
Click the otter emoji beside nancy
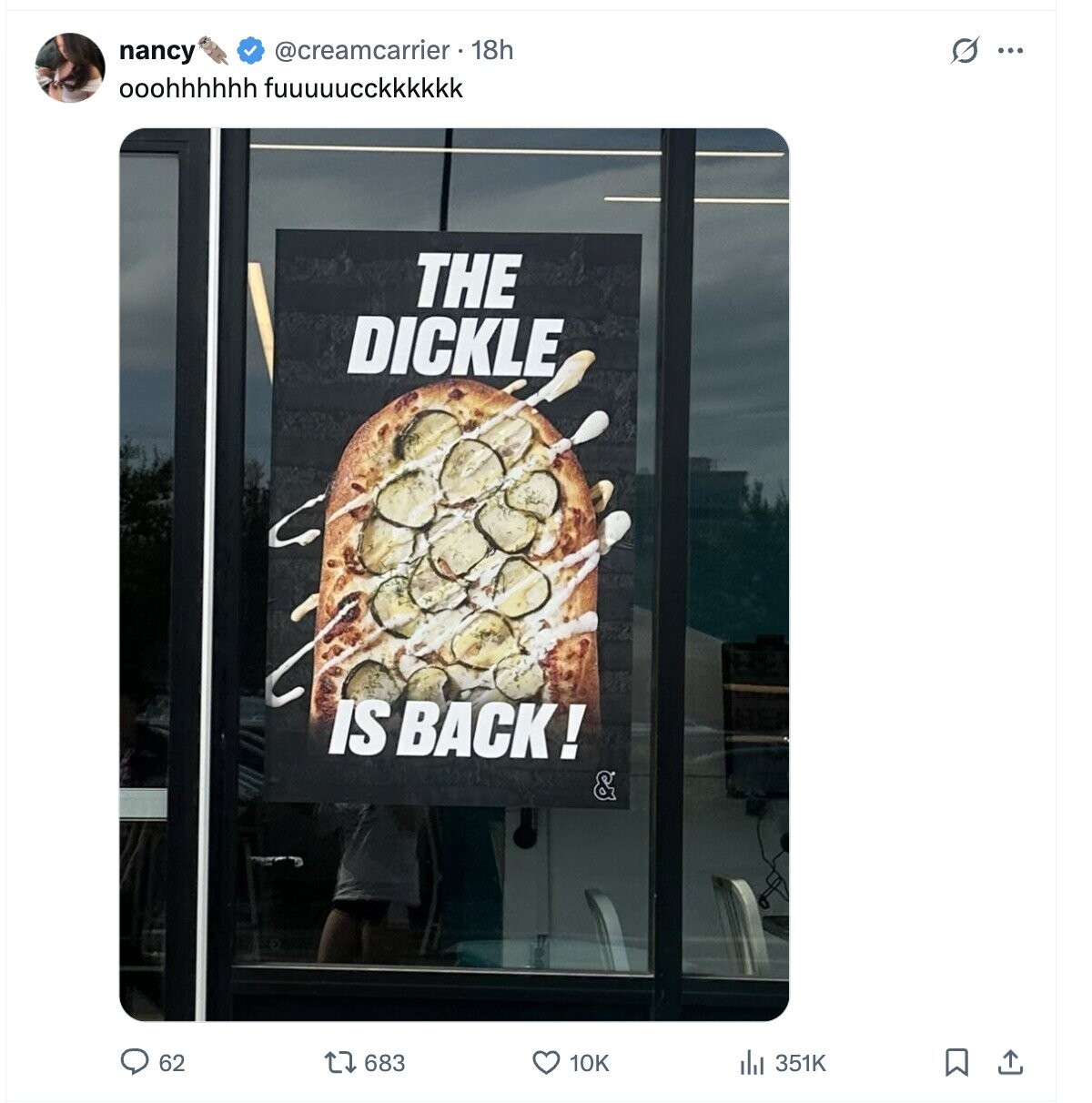[214, 51]
